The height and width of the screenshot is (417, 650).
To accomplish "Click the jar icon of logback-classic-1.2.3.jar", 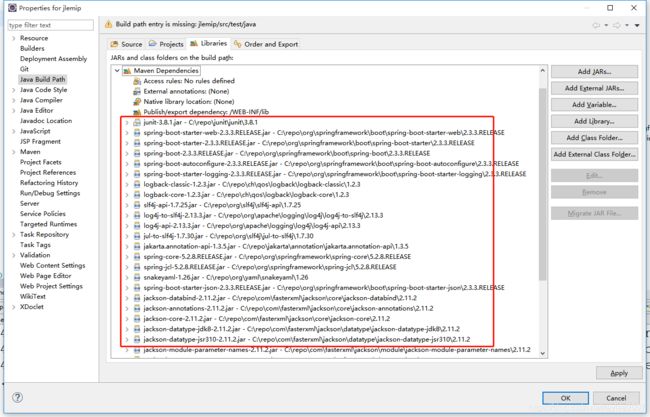I will click(137, 184).
